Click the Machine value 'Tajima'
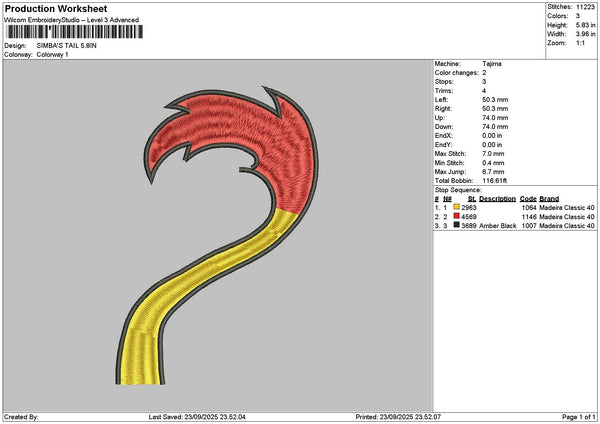Screen dimensions: 600x424 (492, 64)
